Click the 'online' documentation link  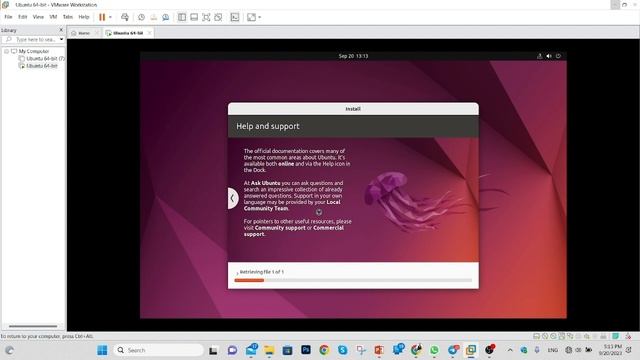click(286, 164)
